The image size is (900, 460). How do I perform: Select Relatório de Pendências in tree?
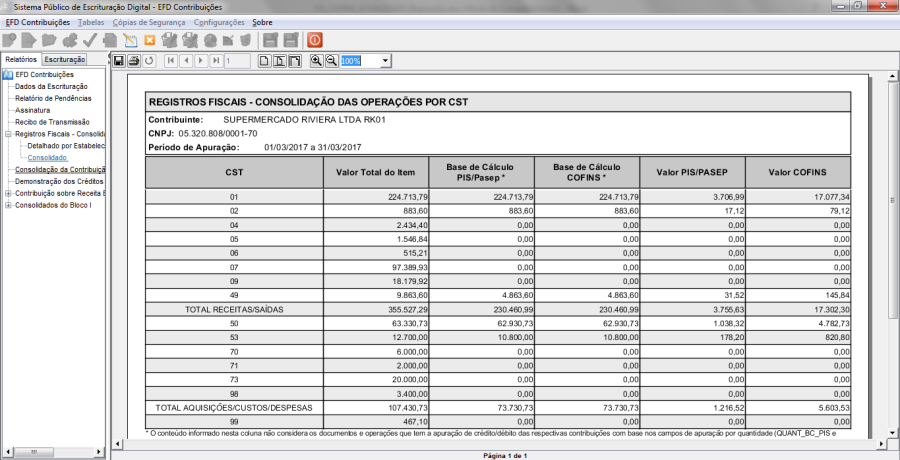53,98
